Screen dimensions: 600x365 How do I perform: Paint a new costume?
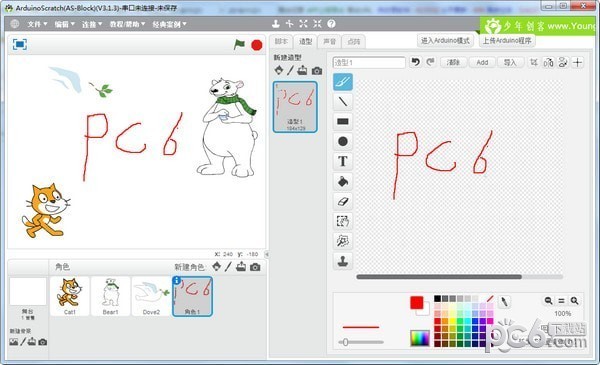click(290, 70)
